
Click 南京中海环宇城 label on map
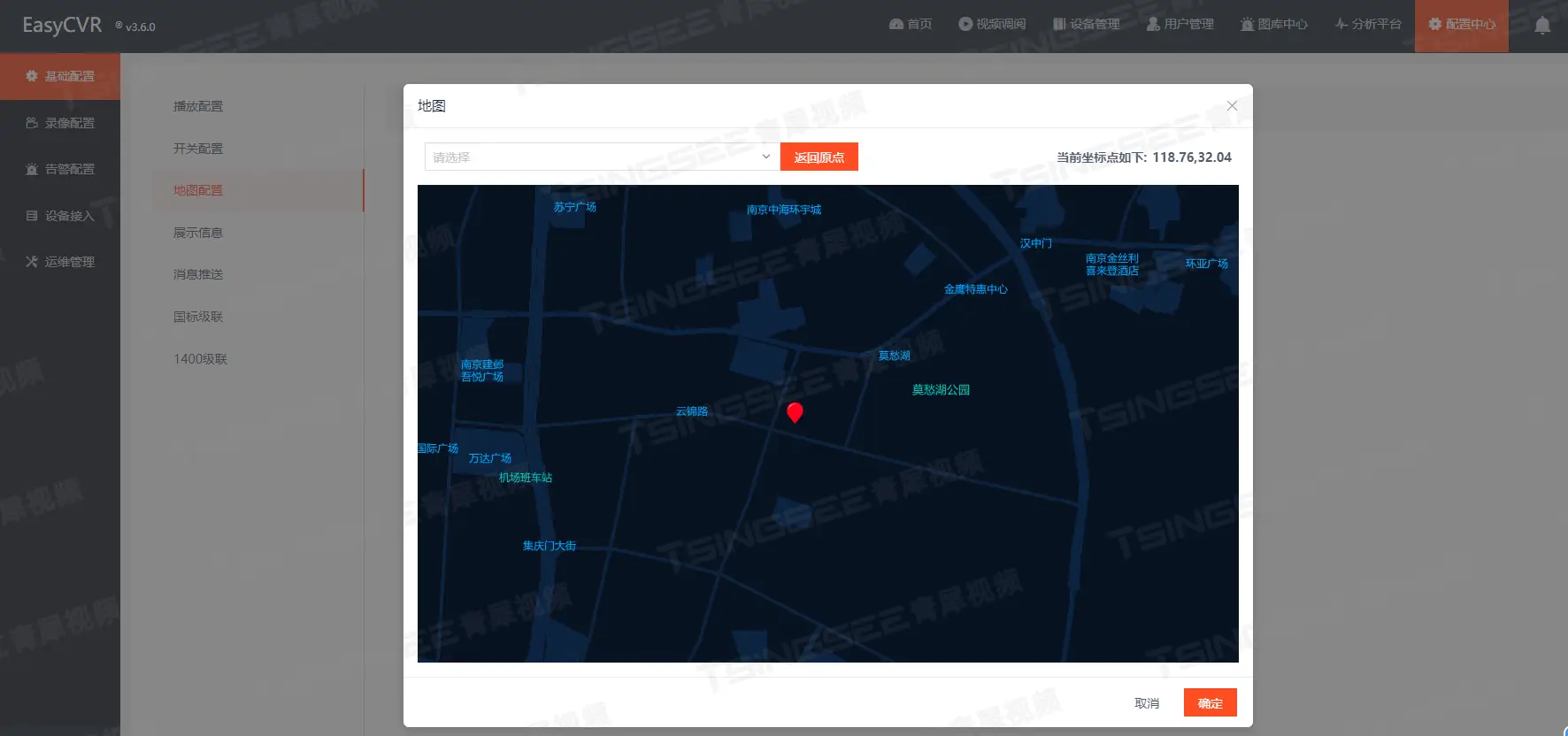click(784, 210)
